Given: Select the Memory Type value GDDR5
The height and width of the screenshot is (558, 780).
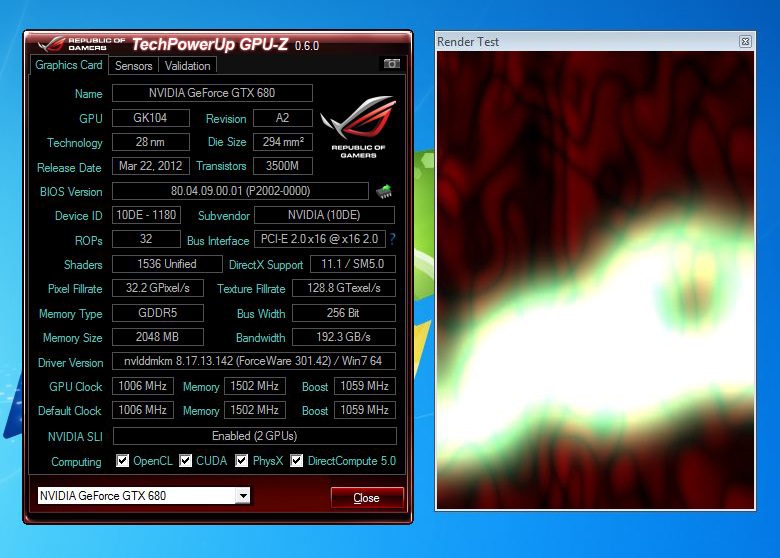Looking at the screenshot, I should click(158, 313).
